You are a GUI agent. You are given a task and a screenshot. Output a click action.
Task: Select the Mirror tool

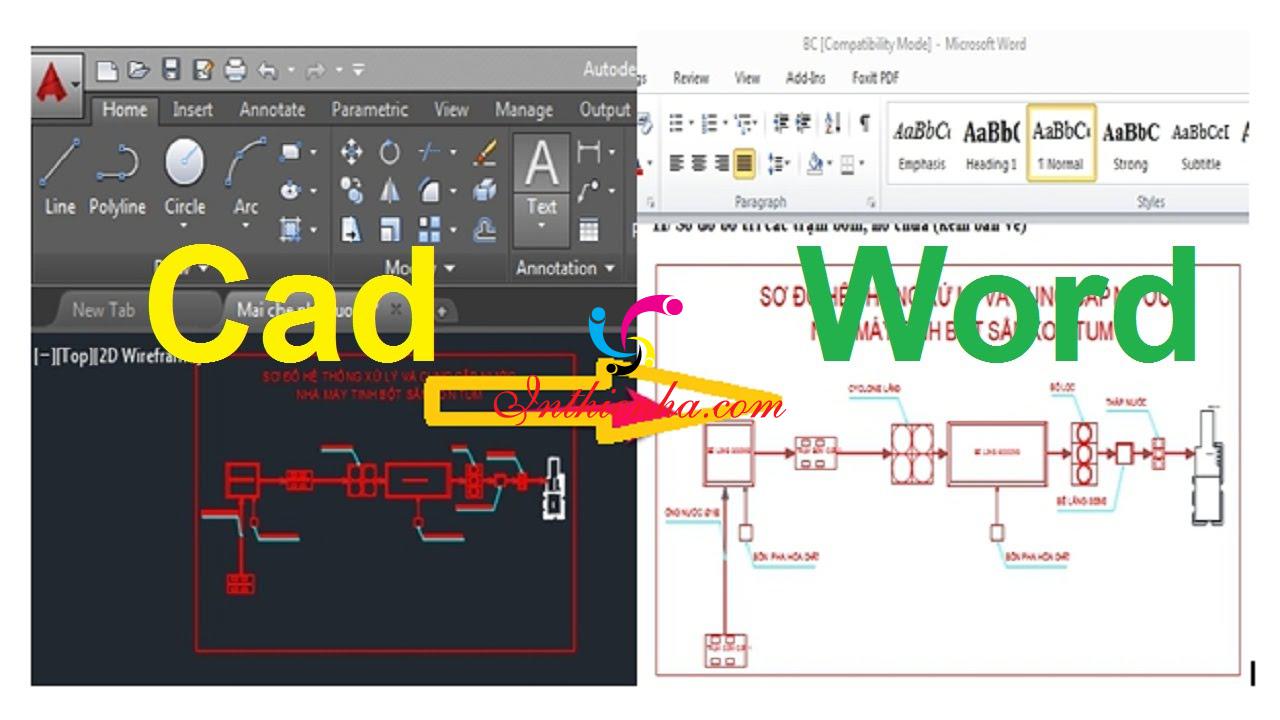pyautogui.click(x=390, y=190)
